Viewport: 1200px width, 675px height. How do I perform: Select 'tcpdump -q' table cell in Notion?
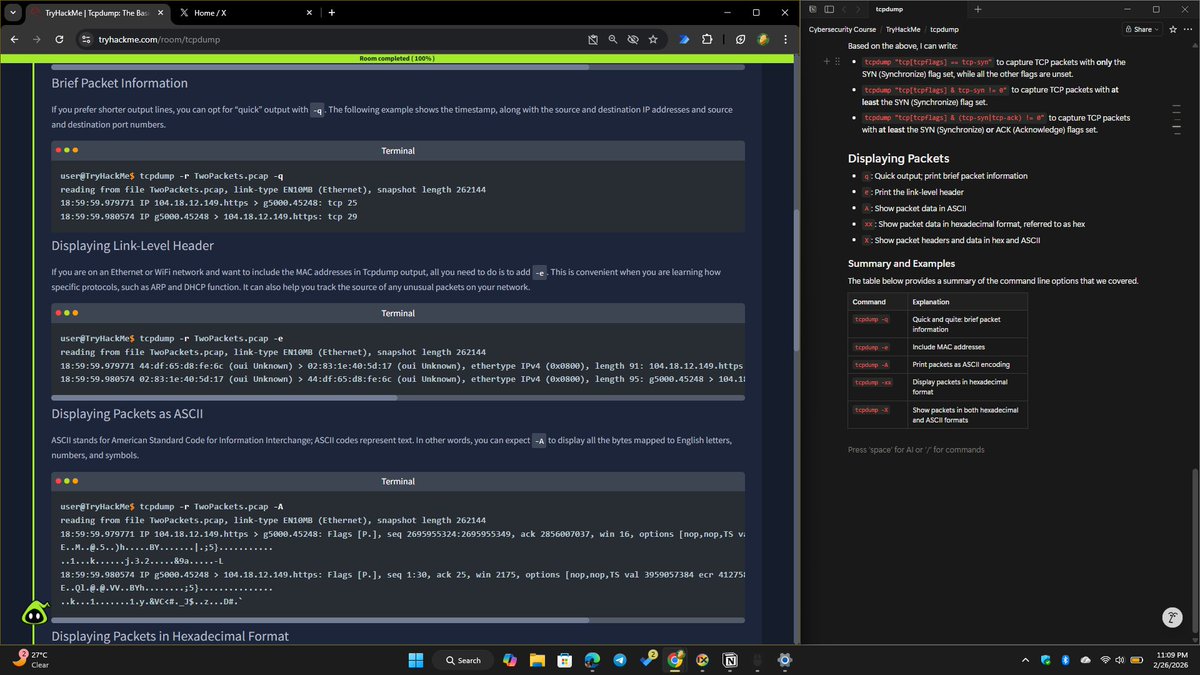[877, 324]
